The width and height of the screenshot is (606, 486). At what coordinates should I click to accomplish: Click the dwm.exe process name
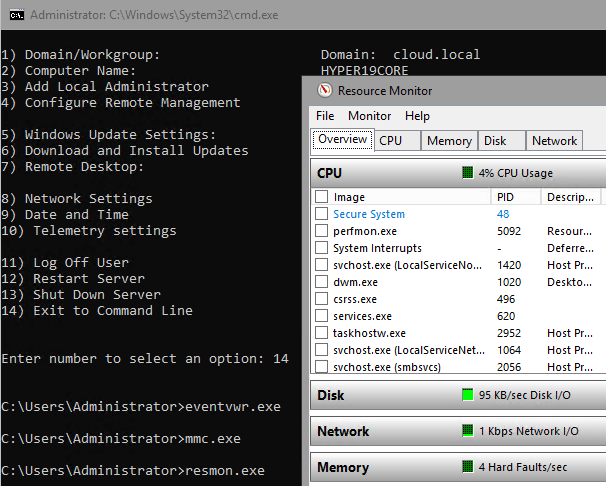click(355, 282)
